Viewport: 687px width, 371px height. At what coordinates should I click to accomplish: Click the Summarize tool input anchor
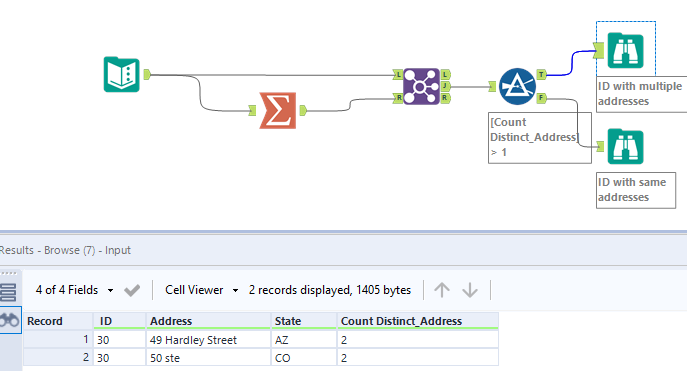tap(252, 110)
